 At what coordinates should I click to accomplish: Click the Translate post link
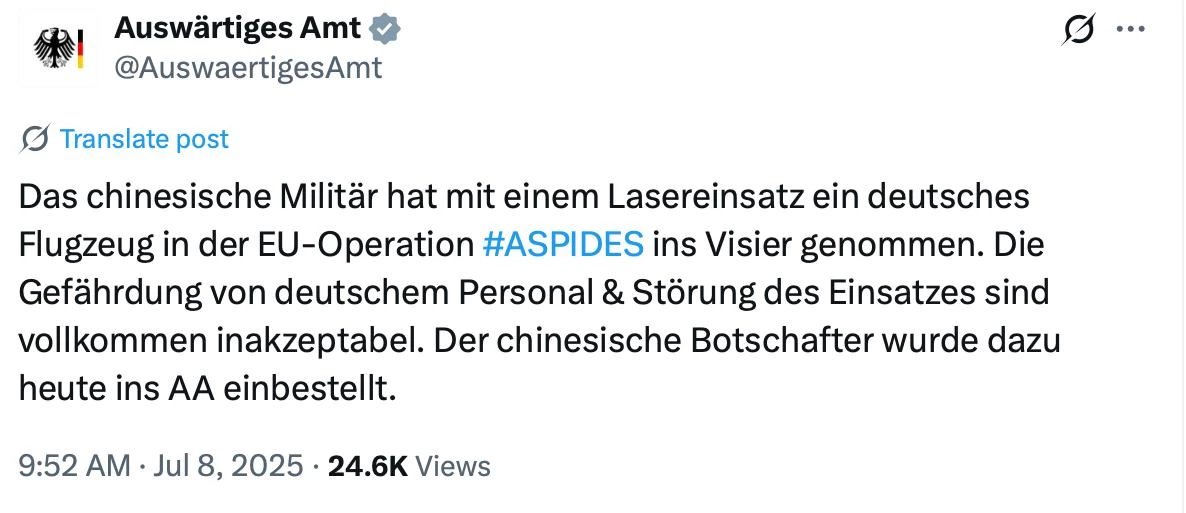click(x=144, y=139)
